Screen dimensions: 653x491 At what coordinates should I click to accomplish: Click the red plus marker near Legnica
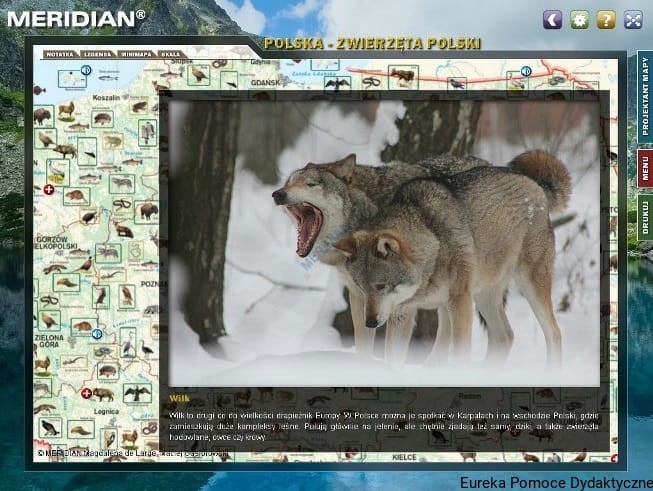[86, 393]
